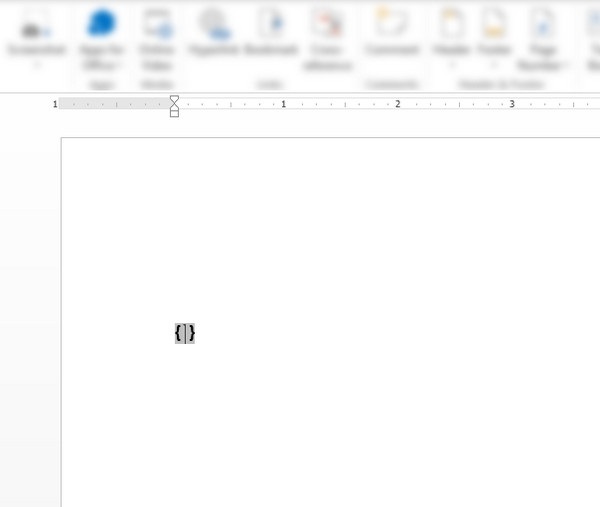Open the Footer dropdown arrow

click(495, 65)
